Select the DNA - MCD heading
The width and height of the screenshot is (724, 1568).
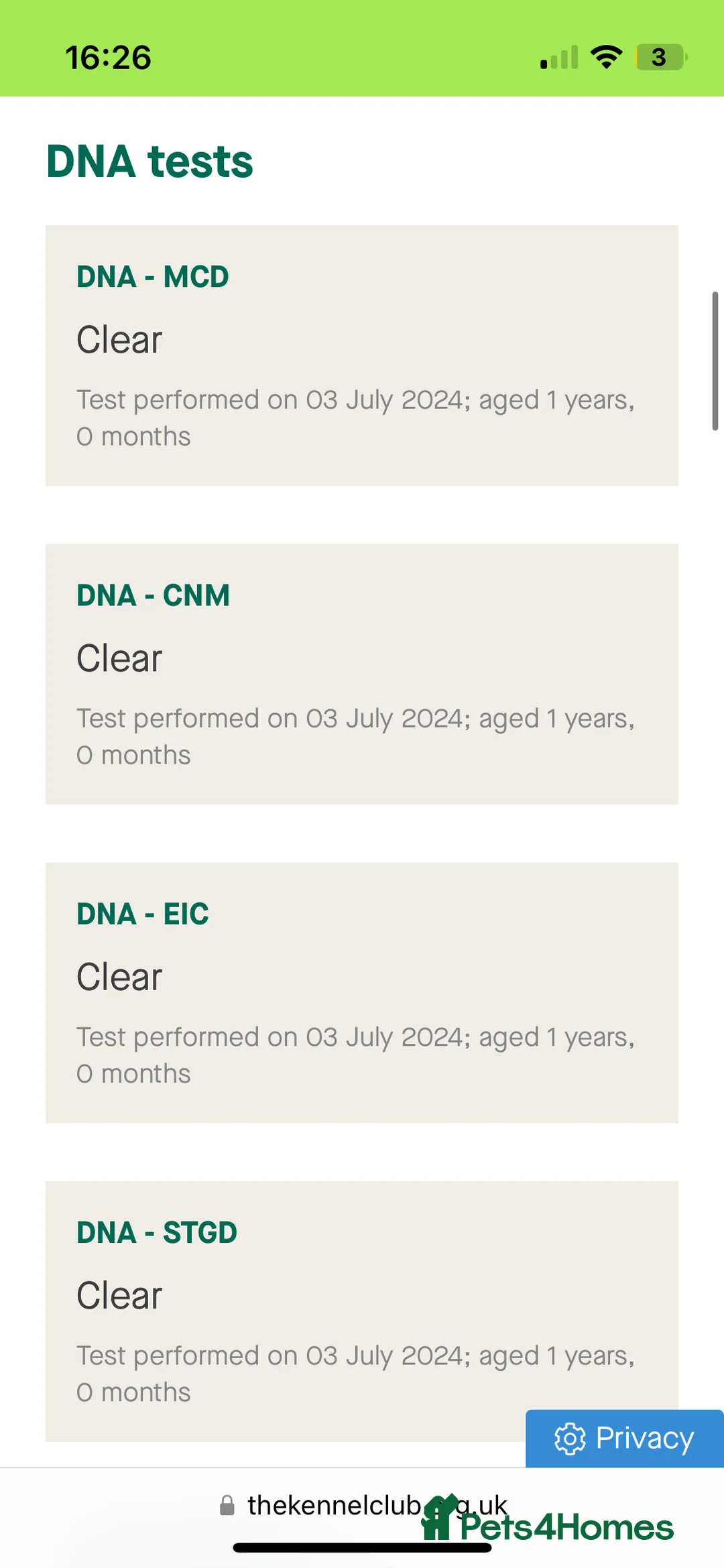pyautogui.click(x=153, y=277)
